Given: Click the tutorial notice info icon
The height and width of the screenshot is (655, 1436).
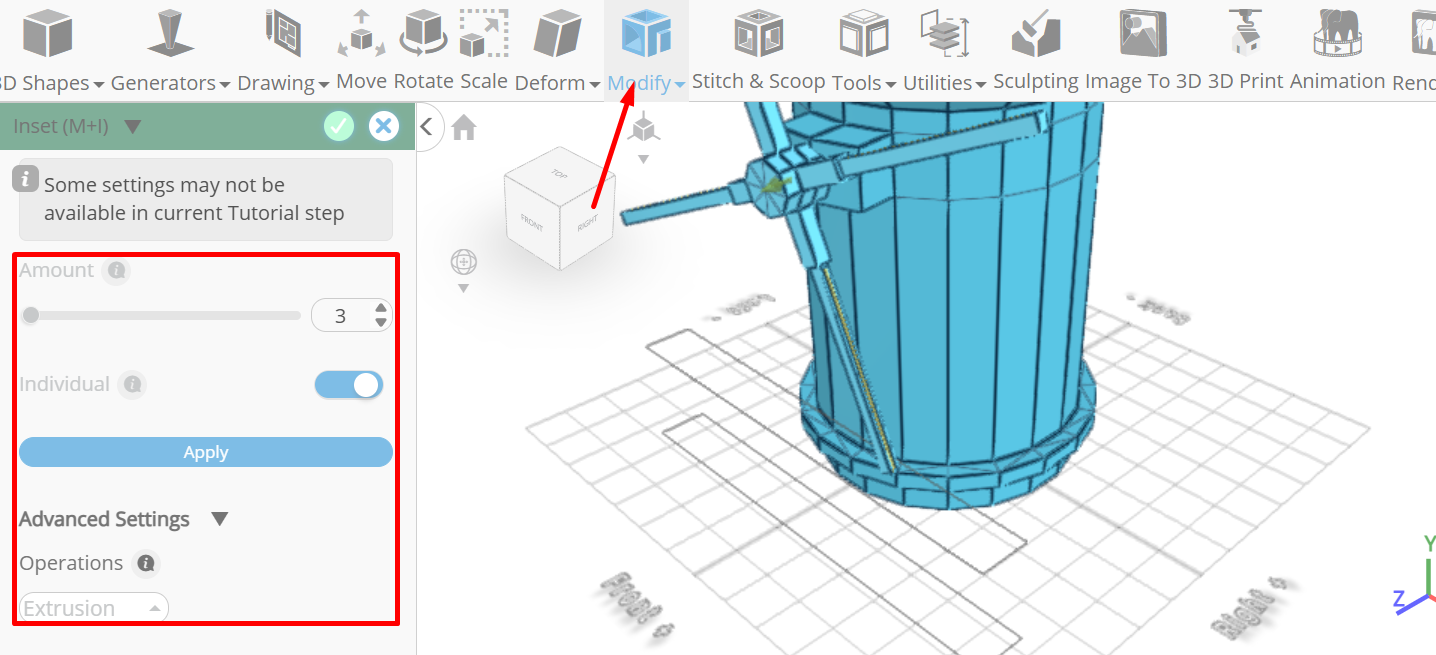Looking at the screenshot, I should 26,179.
